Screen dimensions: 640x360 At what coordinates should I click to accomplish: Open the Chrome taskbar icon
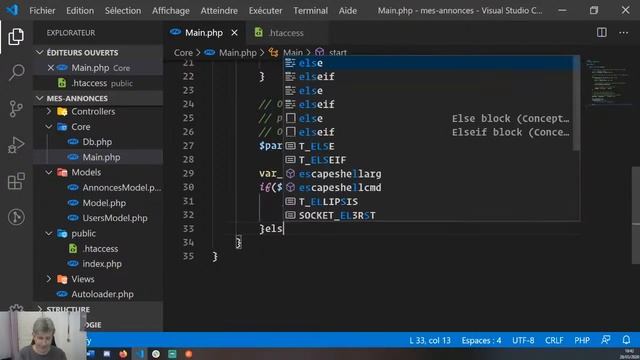pyautogui.click(x=156, y=354)
